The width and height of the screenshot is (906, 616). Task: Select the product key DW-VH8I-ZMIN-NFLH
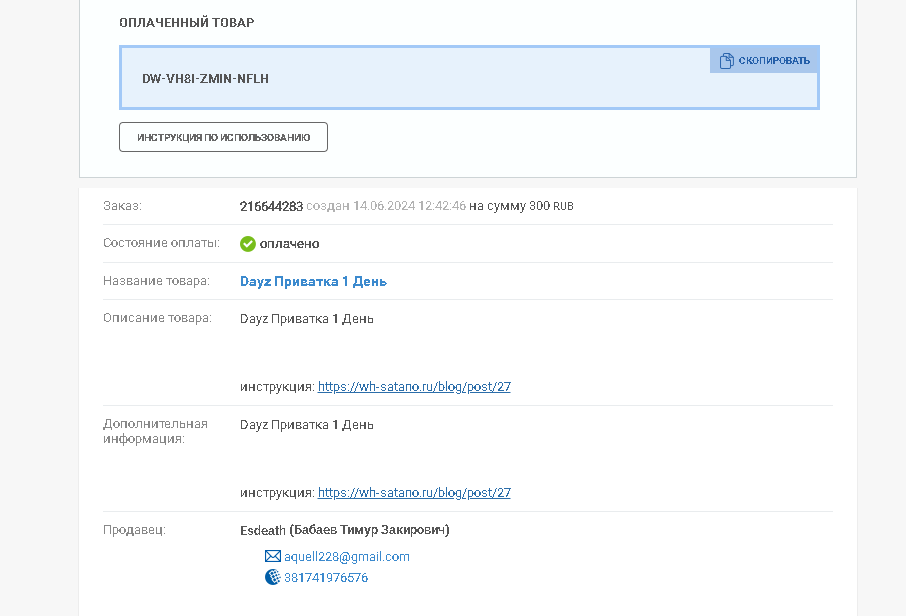205,78
